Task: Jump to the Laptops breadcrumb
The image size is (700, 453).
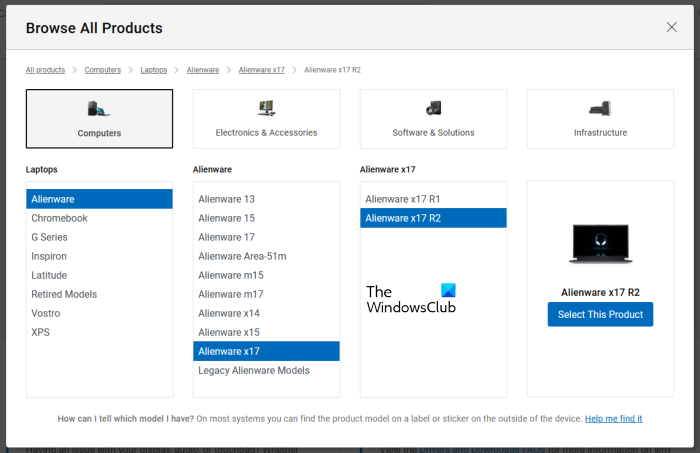Action: pos(154,70)
